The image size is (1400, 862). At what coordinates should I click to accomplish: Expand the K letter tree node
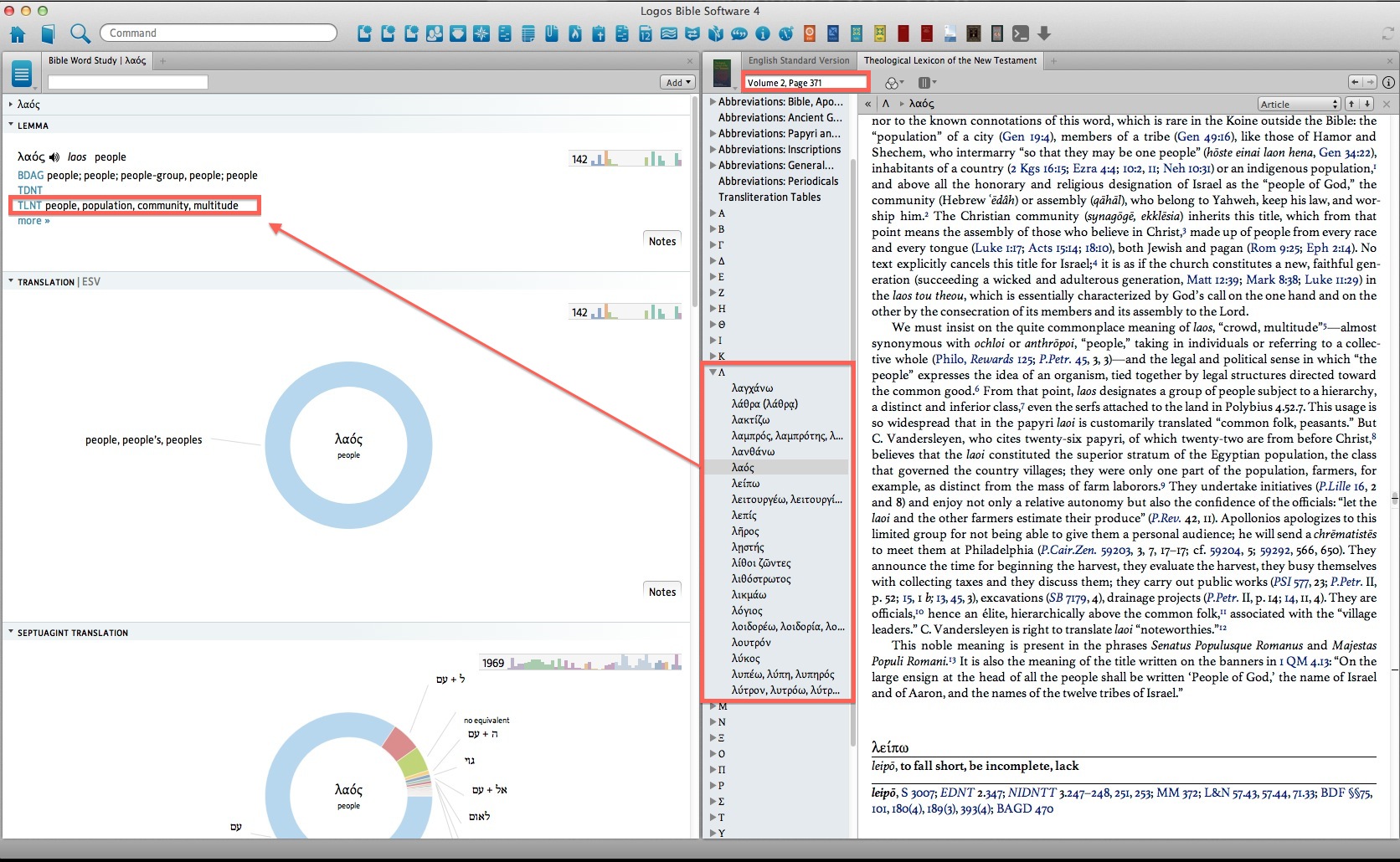pyautogui.click(x=713, y=356)
